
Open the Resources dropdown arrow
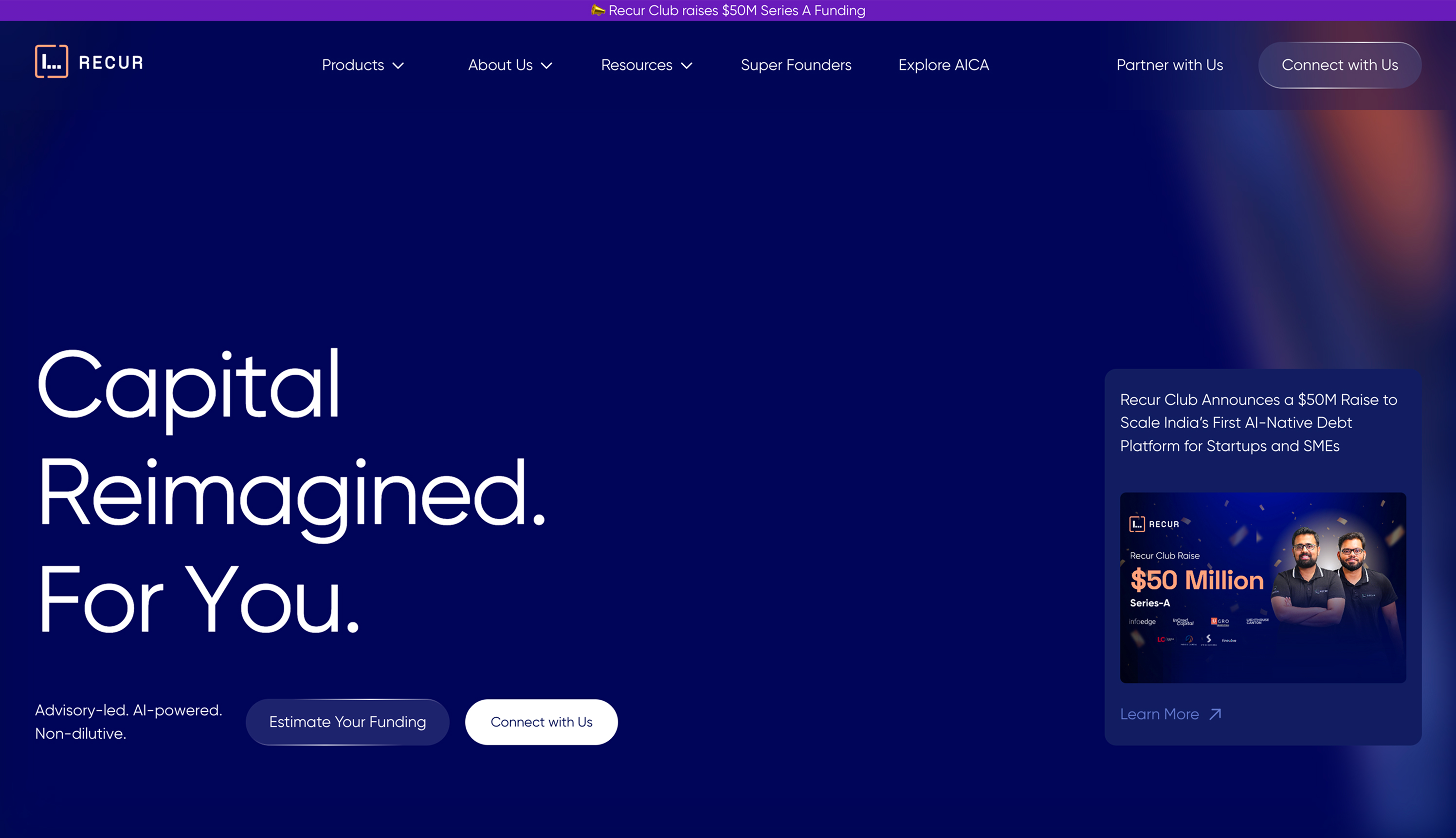687,66
